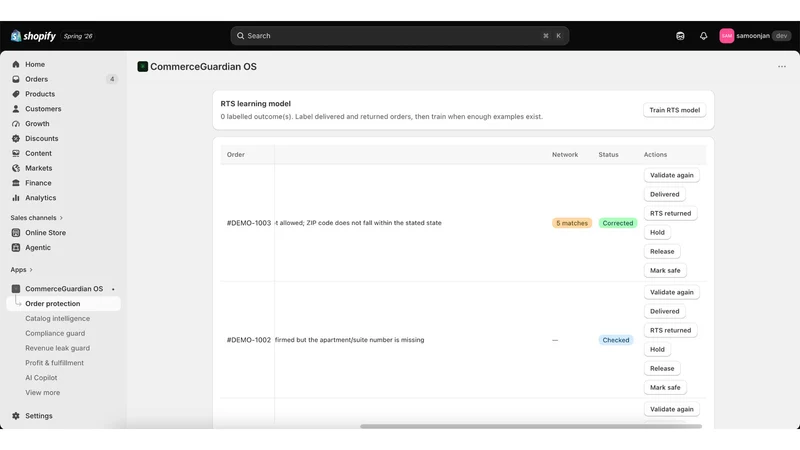Click the Order column header
Viewport: 800px width, 450px height.
click(x=236, y=155)
